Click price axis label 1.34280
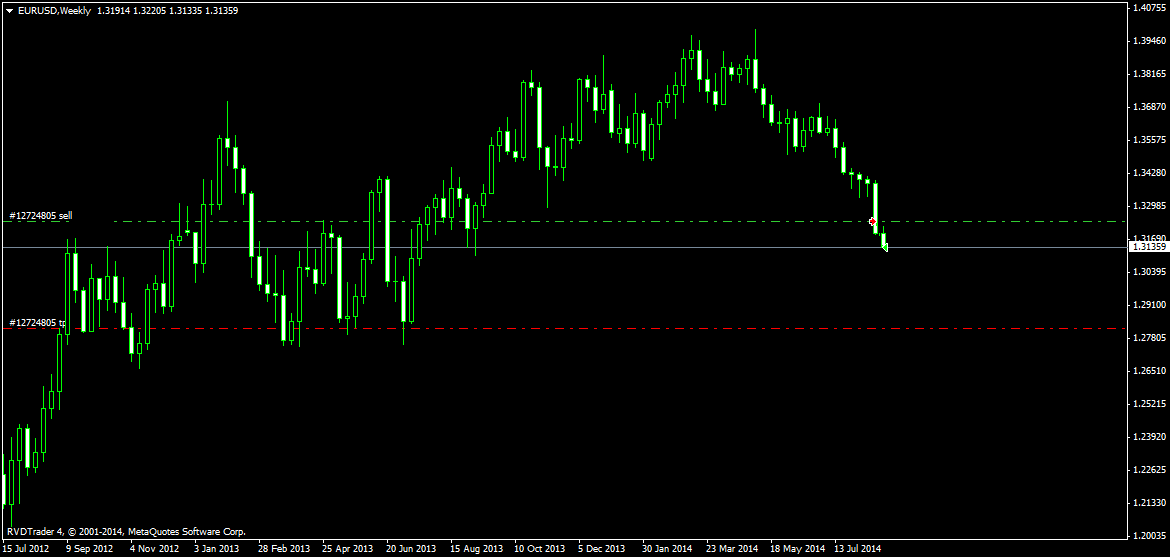This screenshot has width=1170, height=557. (1148, 172)
